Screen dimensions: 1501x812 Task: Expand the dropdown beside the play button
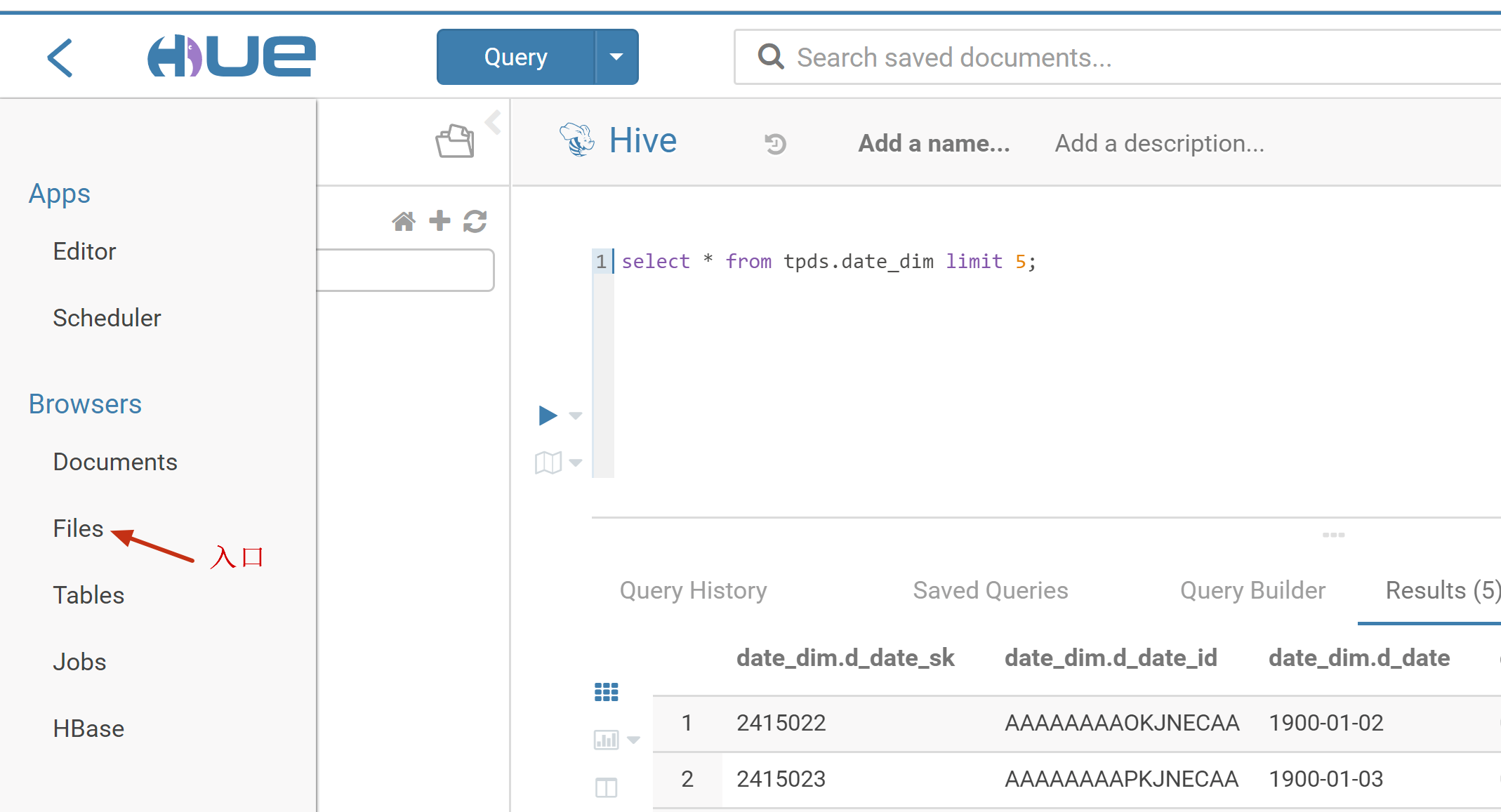coord(575,416)
